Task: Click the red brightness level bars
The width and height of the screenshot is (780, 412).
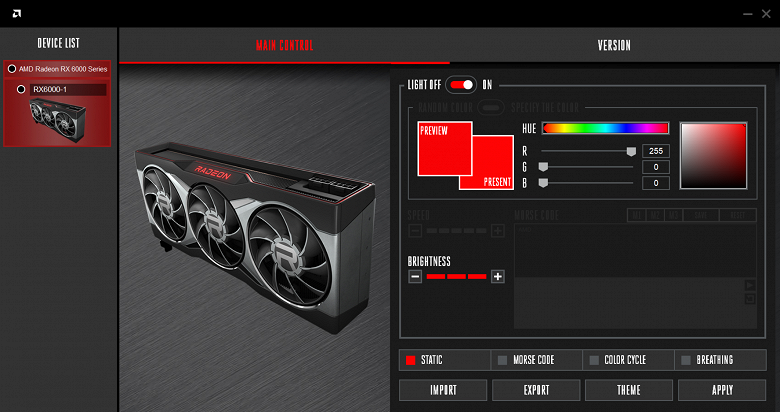Action: pos(456,277)
